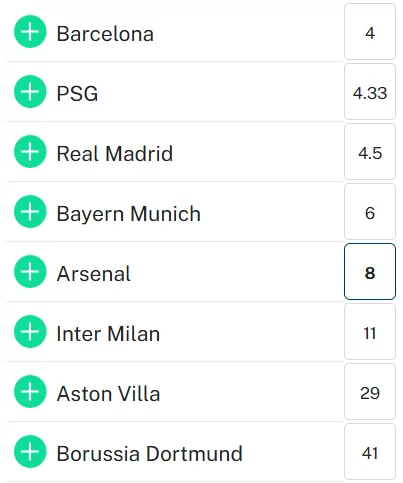This screenshot has width=403, height=483.
Task: Select the Barcelona odds button showing 4
Action: tap(370, 32)
